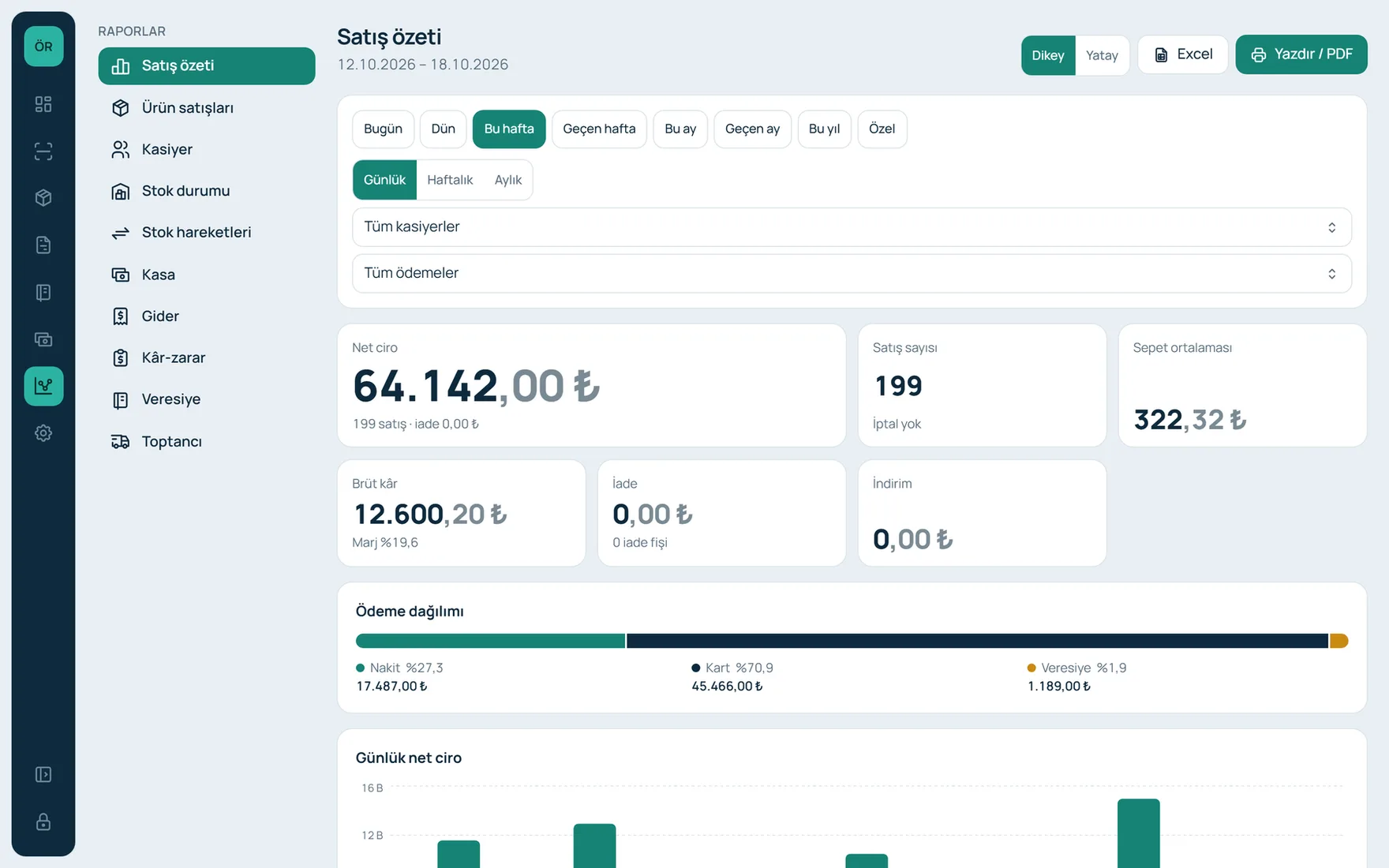Open the dashboard grid icon in the dark rail
1389x868 pixels.
[x=43, y=104]
